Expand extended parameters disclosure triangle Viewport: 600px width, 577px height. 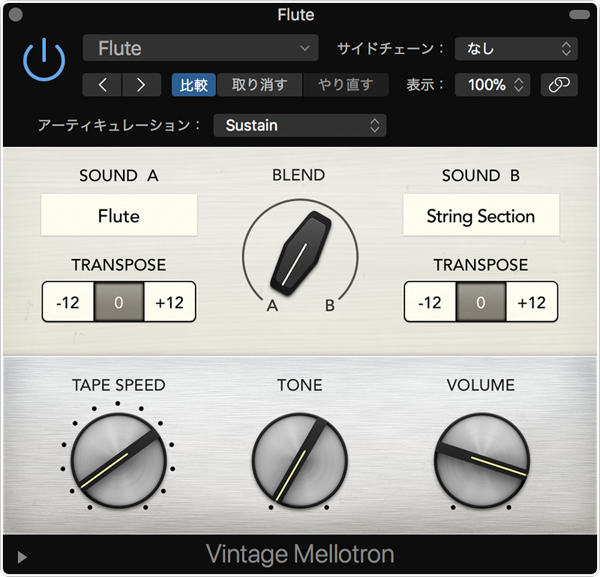point(22,557)
